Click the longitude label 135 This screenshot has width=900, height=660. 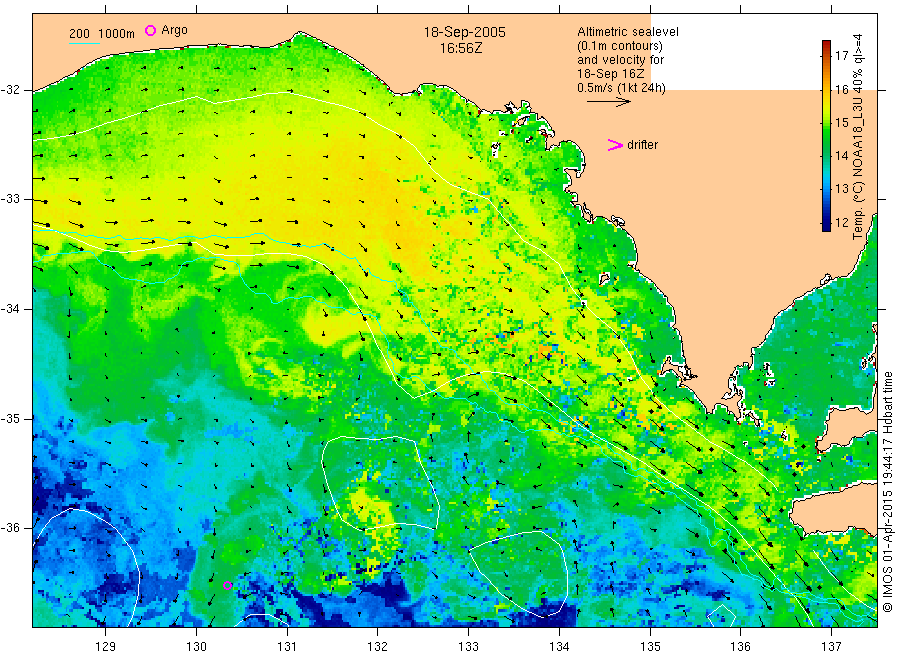(650, 647)
